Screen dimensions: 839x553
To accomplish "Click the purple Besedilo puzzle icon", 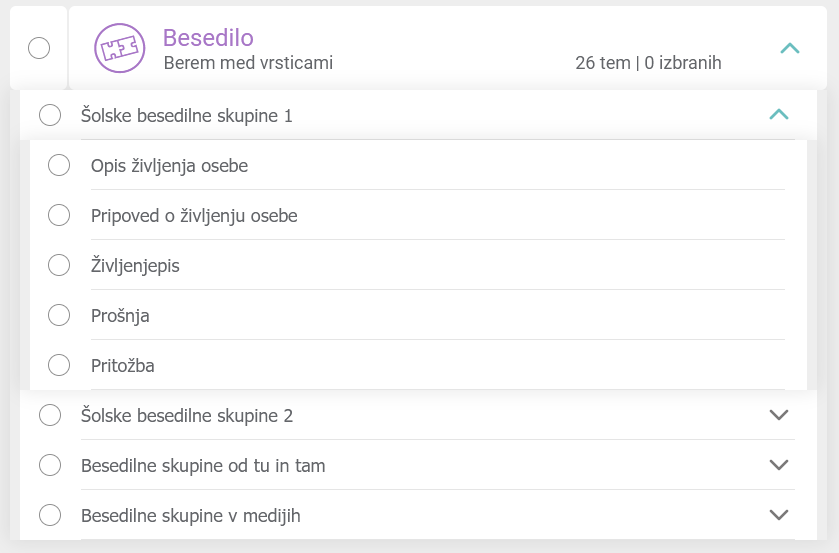I will (x=119, y=48).
